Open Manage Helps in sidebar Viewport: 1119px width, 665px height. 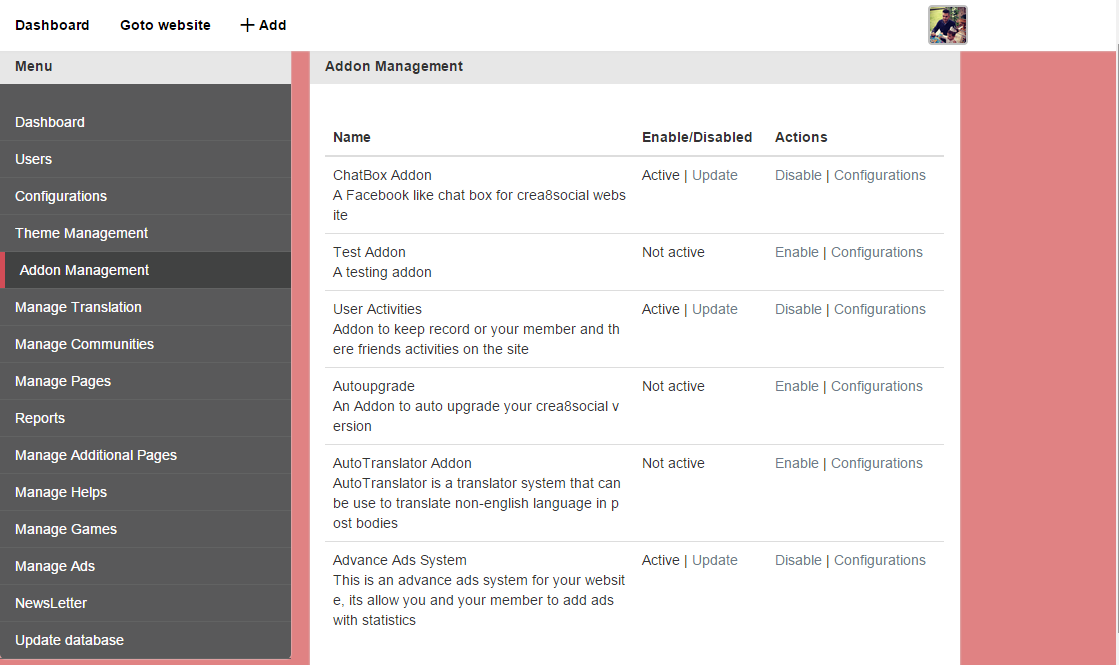pyautogui.click(x=146, y=492)
